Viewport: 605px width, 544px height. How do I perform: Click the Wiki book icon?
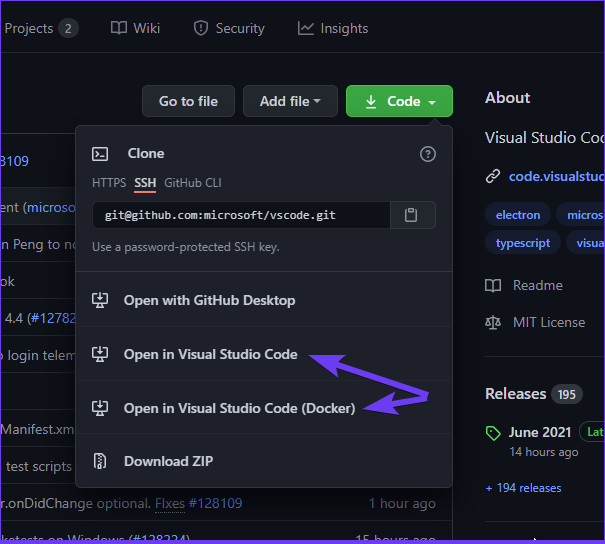(x=118, y=28)
